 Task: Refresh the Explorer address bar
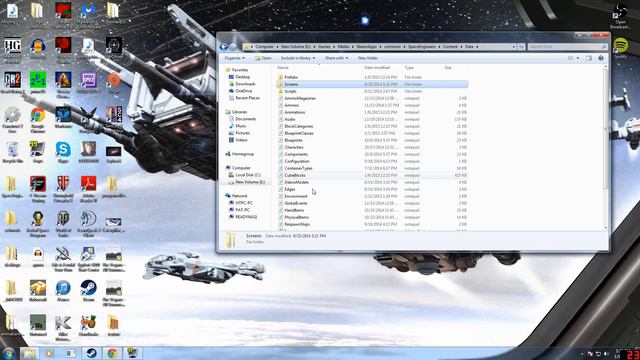coord(521,47)
